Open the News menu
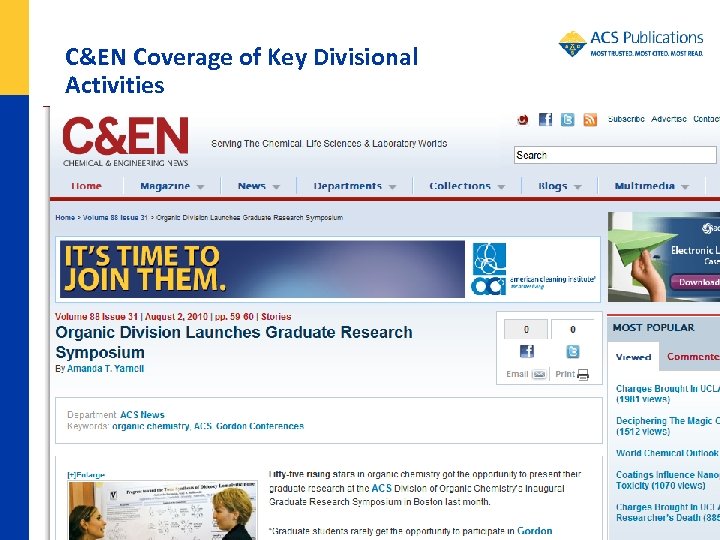The height and width of the screenshot is (540, 720). (x=252, y=186)
